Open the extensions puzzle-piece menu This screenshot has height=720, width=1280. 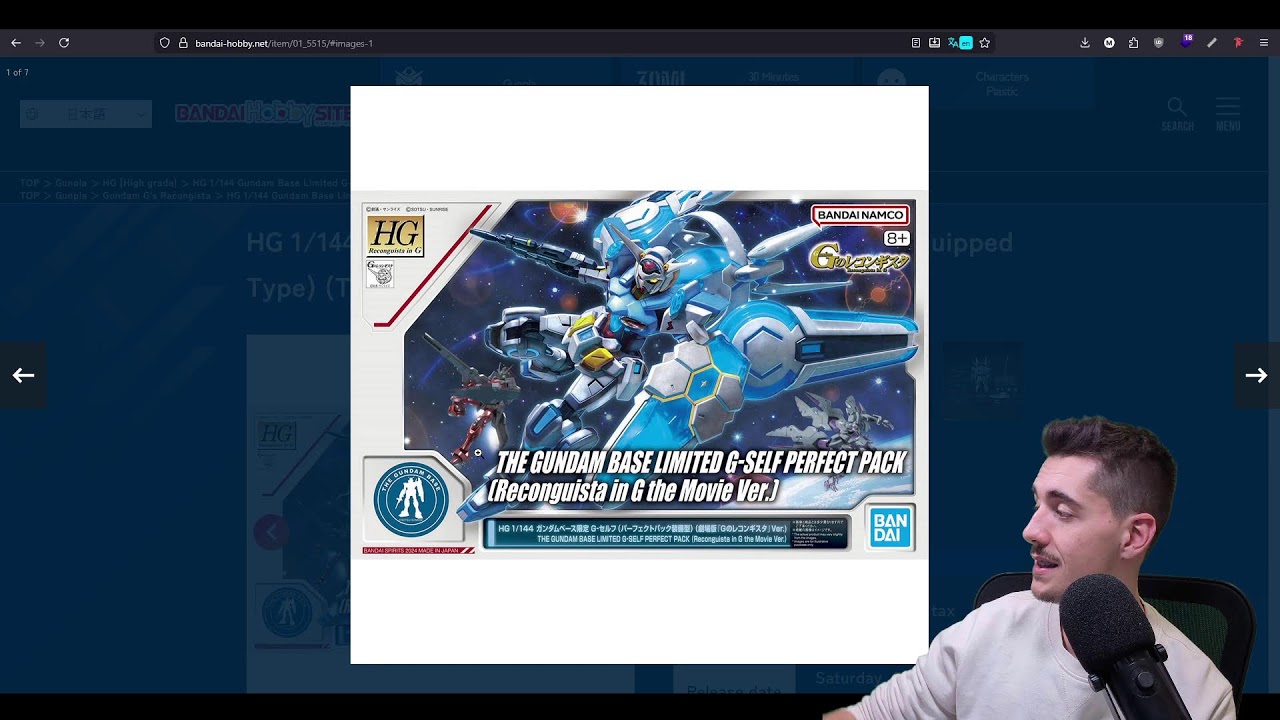pyautogui.click(x=1133, y=43)
